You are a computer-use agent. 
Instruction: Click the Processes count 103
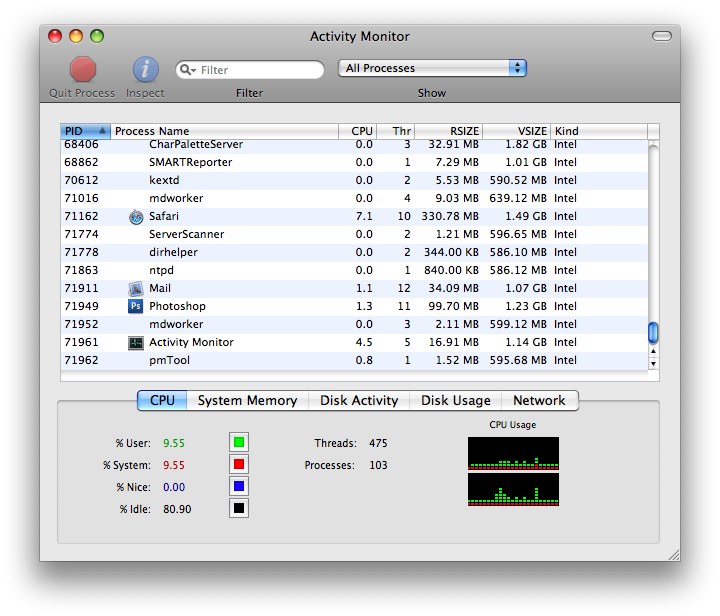click(x=378, y=465)
